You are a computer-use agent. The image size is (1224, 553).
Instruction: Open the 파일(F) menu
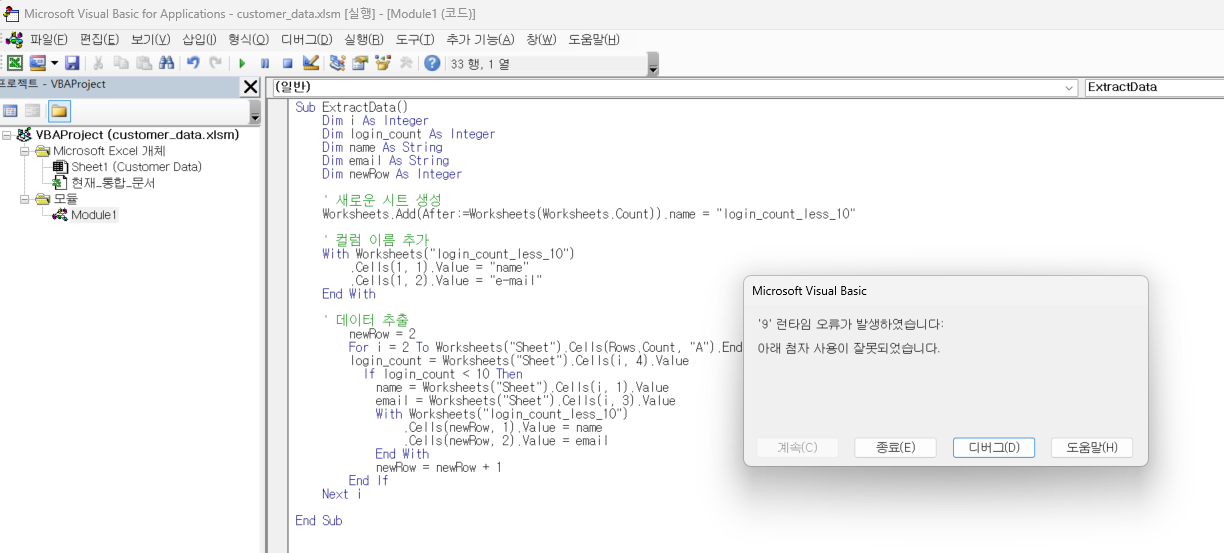(49, 40)
